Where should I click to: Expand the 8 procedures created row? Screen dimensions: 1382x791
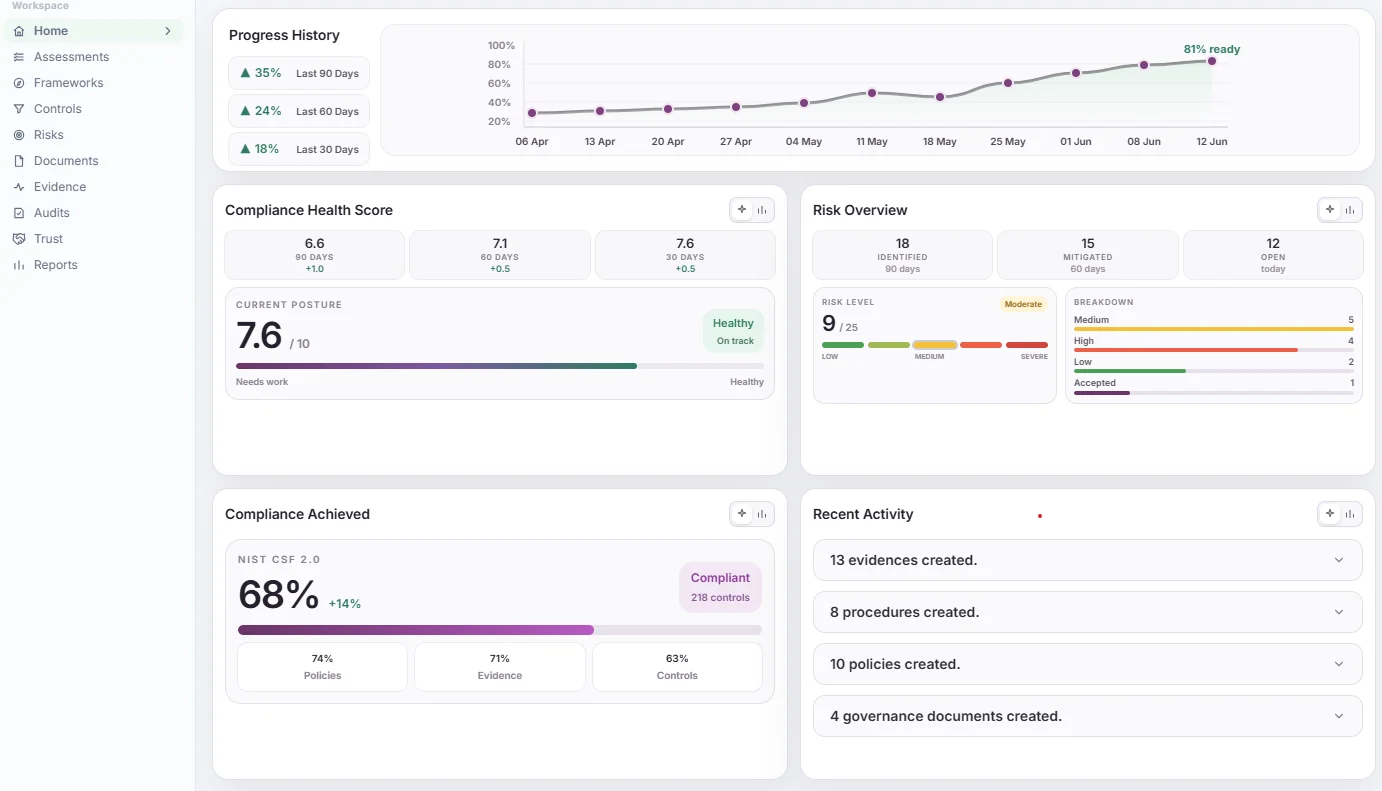coord(1088,612)
